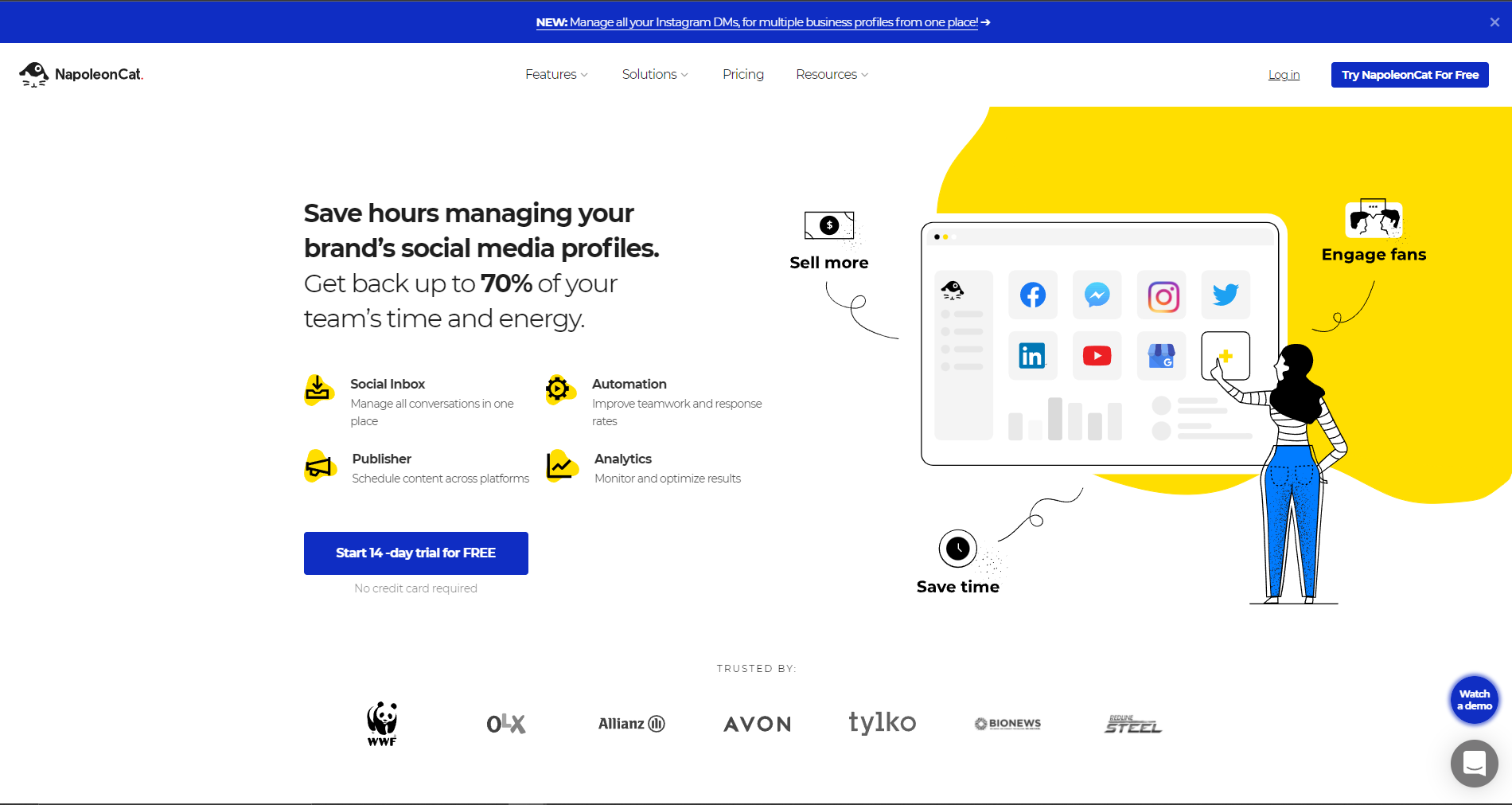The image size is (1512, 805).
Task: Click the "TRUSTED BY:" label
Action: (x=756, y=669)
